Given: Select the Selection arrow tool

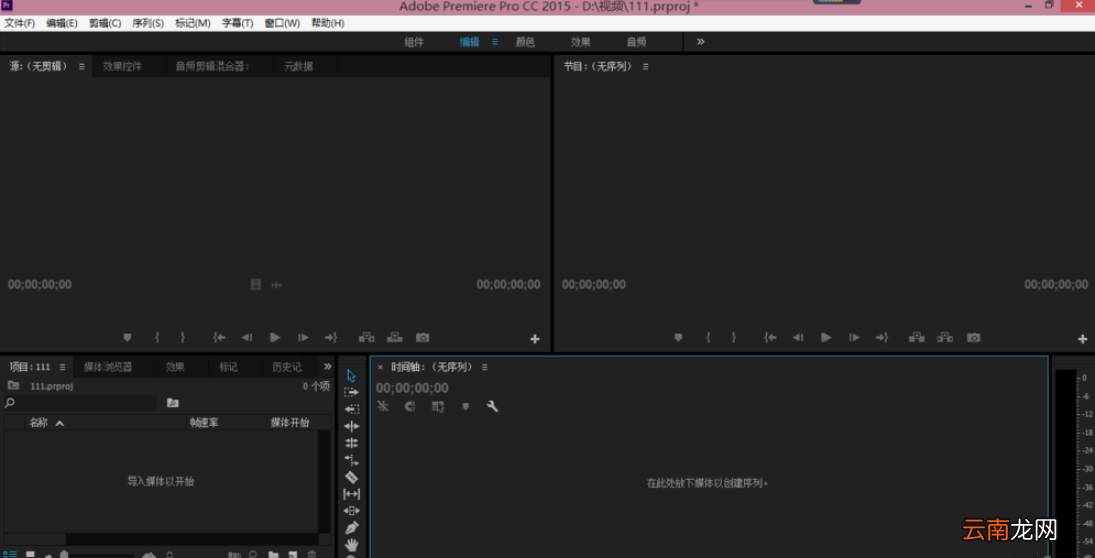Looking at the screenshot, I should coord(351,376).
